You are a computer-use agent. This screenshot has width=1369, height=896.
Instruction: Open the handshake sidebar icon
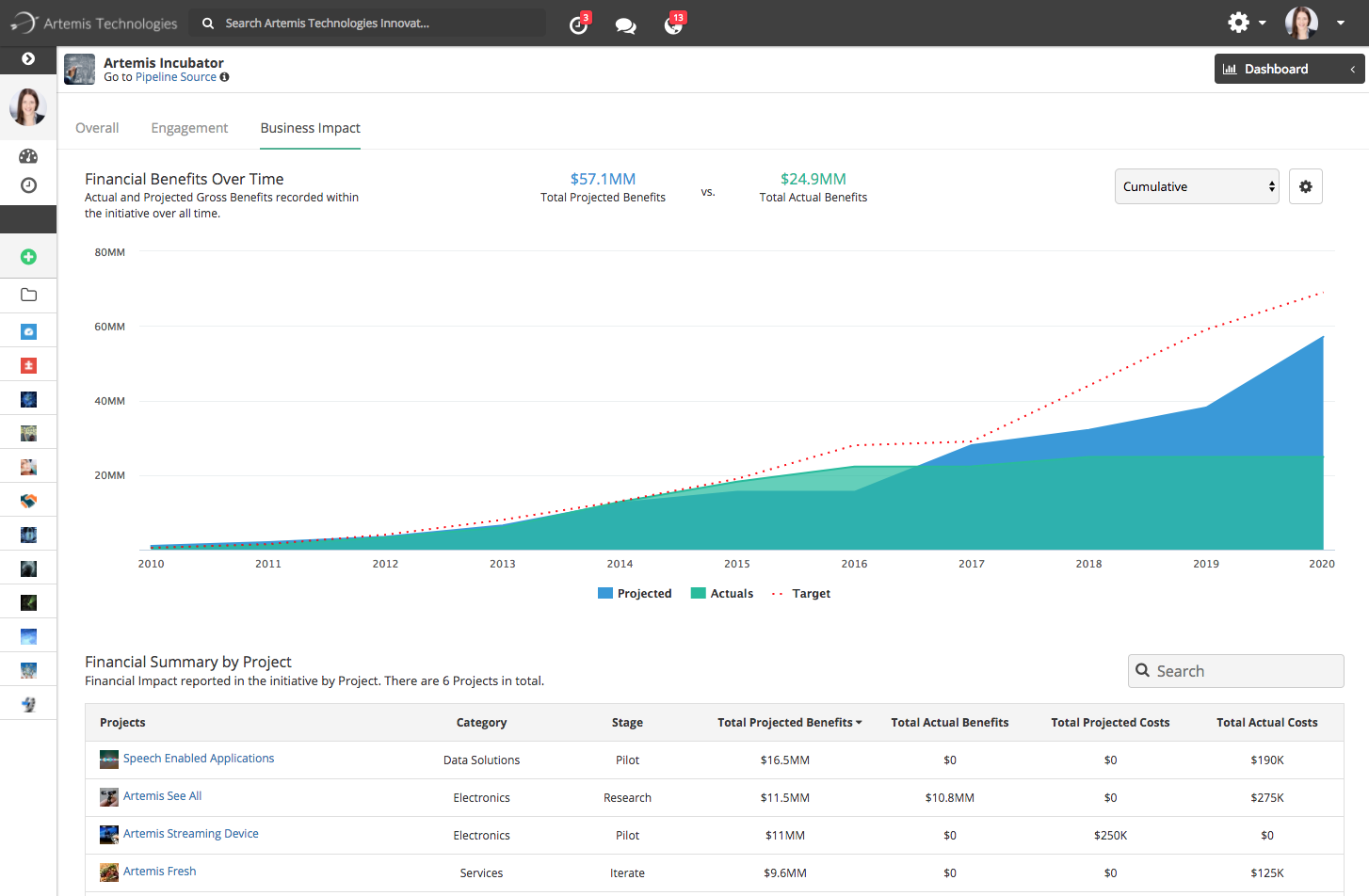click(28, 501)
